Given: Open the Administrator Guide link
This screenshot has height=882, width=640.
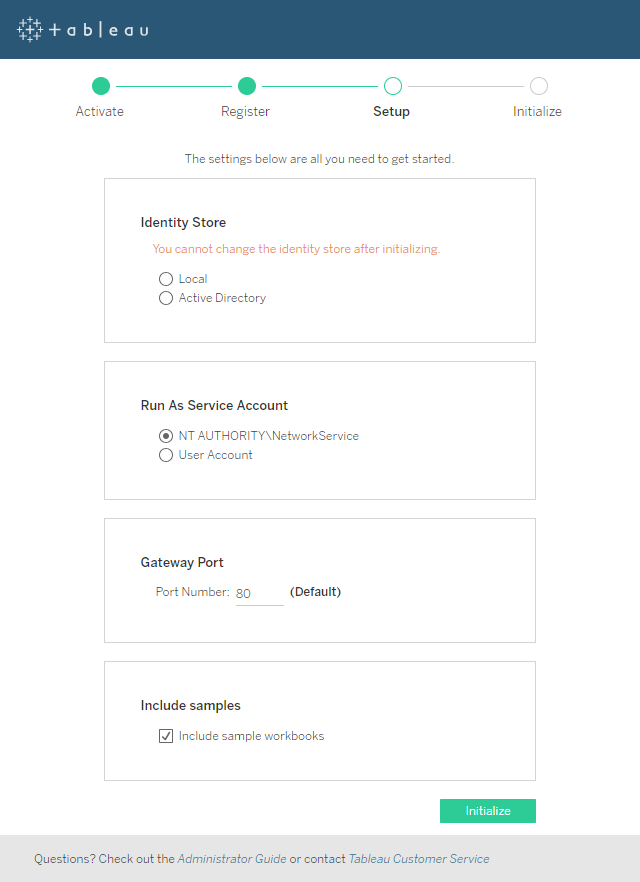Looking at the screenshot, I should tap(232, 859).
